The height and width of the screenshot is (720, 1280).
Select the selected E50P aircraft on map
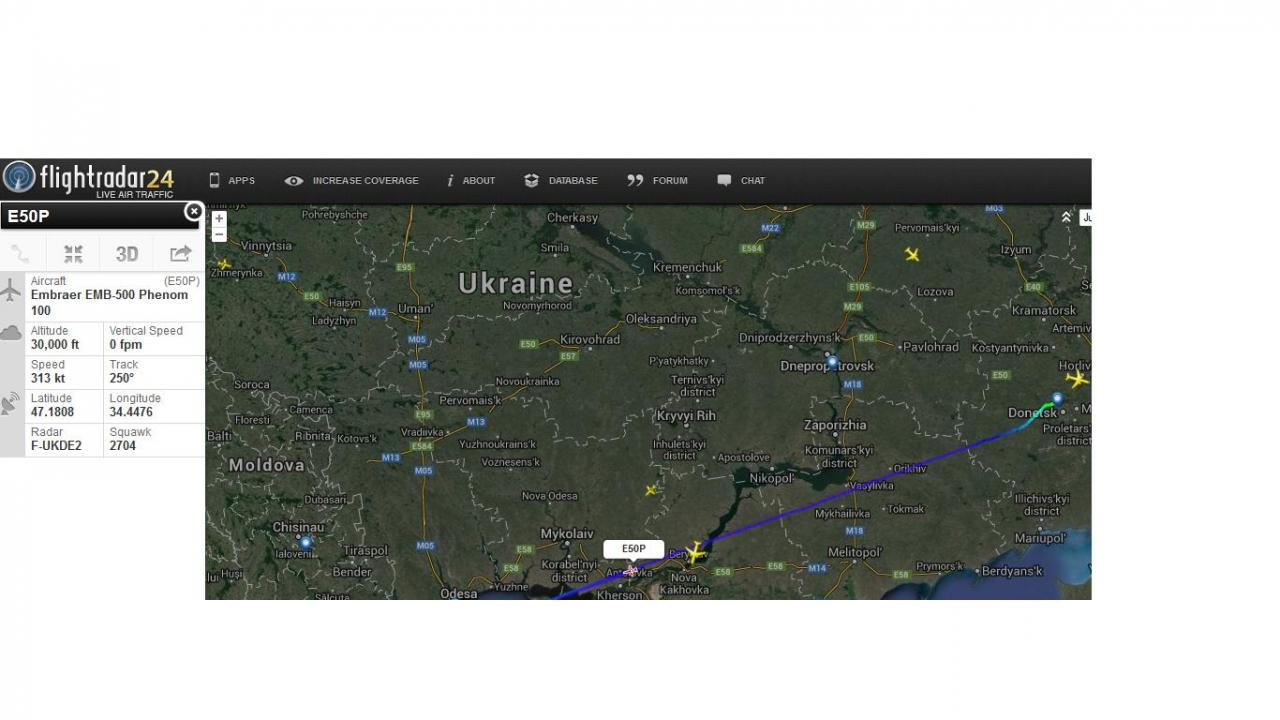631,571
